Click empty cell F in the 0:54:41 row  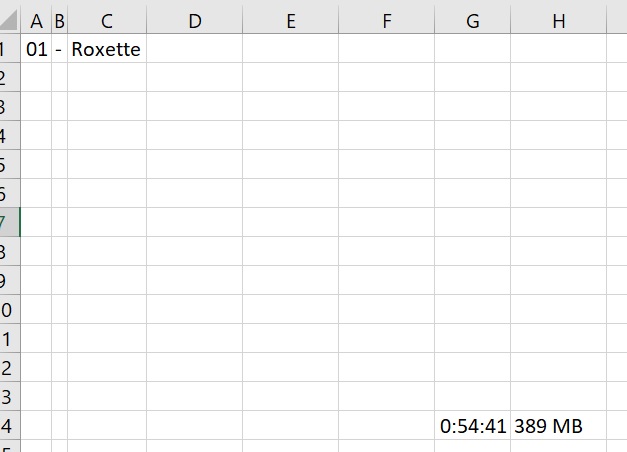[x=387, y=425]
